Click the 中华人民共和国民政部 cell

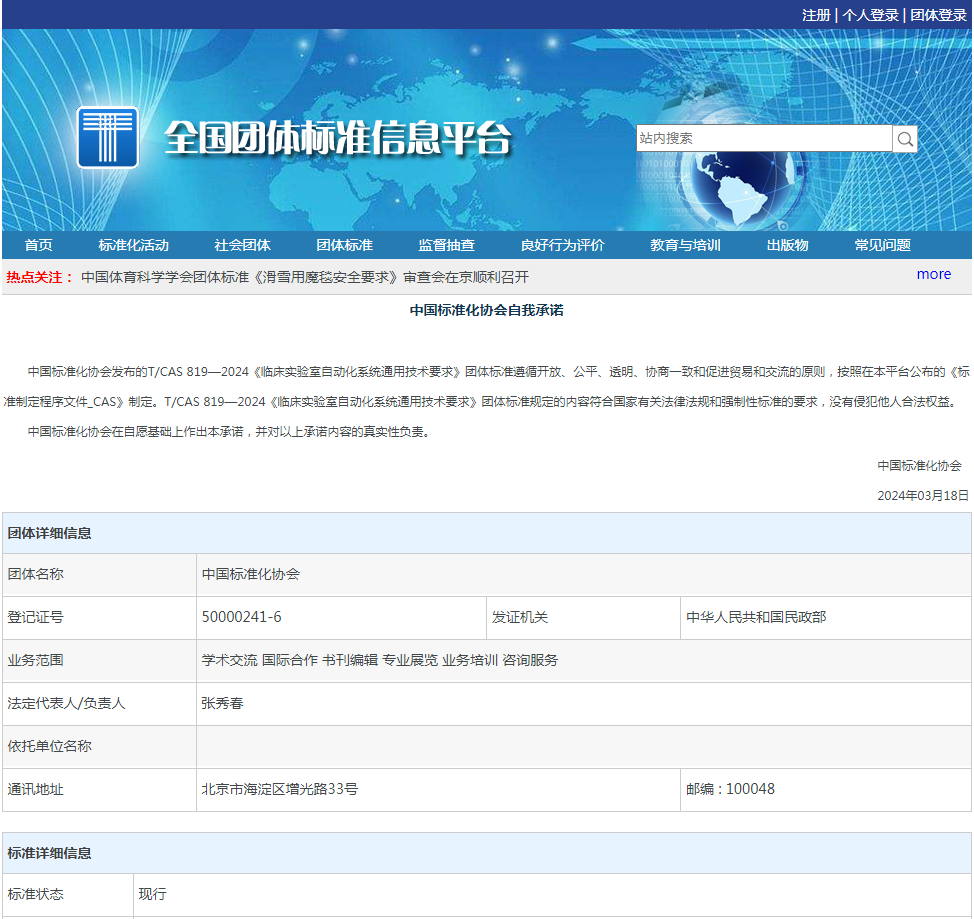click(x=826, y=618)
